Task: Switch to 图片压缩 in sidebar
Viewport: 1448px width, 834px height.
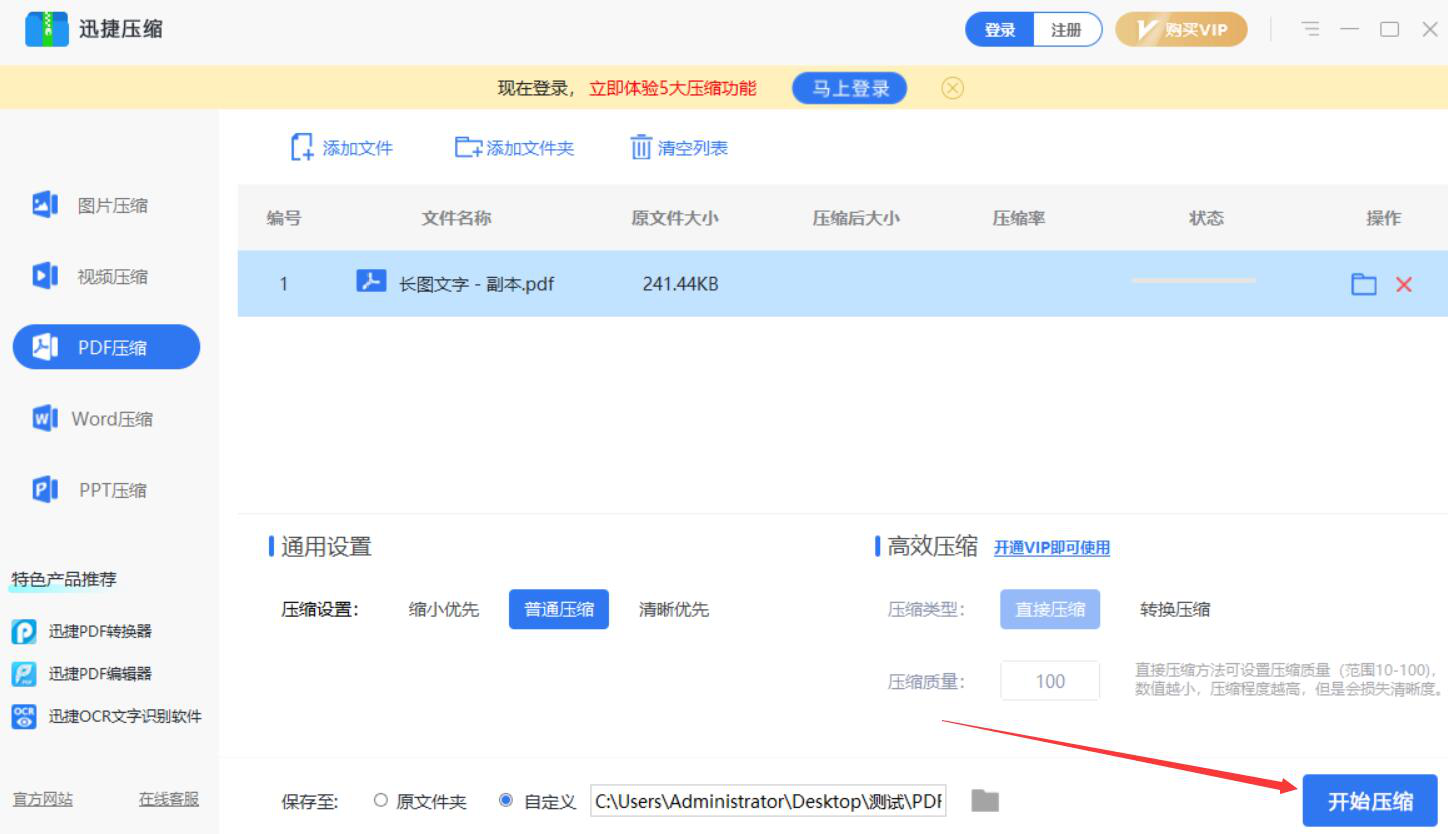Action: click(112, 206)
